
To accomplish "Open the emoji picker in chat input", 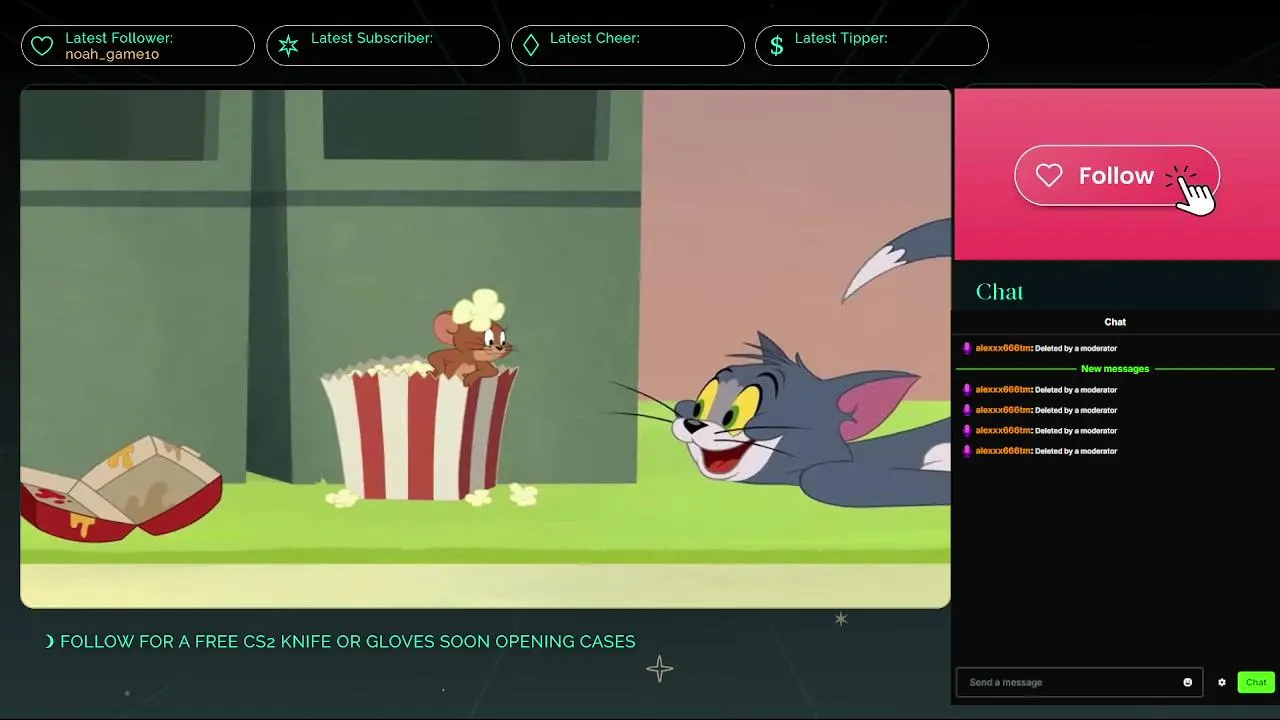I will [1188, 682].
